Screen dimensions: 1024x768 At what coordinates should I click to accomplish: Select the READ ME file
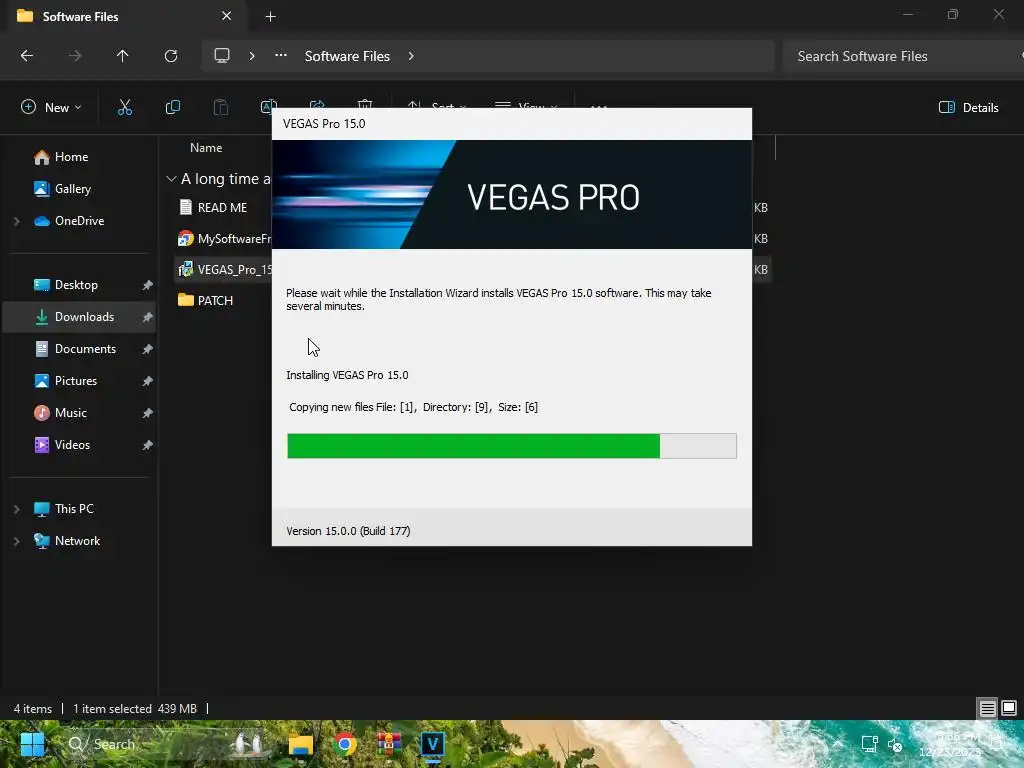(x=222, y=208)
